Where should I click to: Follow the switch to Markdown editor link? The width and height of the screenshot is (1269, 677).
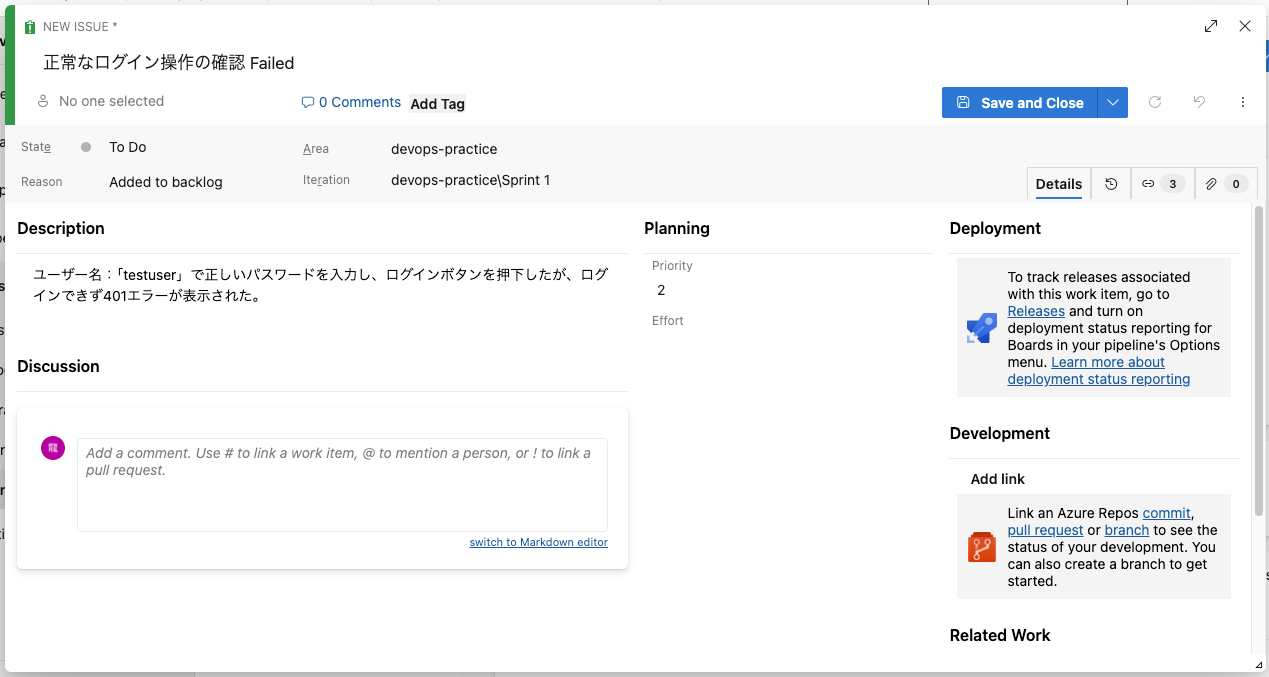538,542
